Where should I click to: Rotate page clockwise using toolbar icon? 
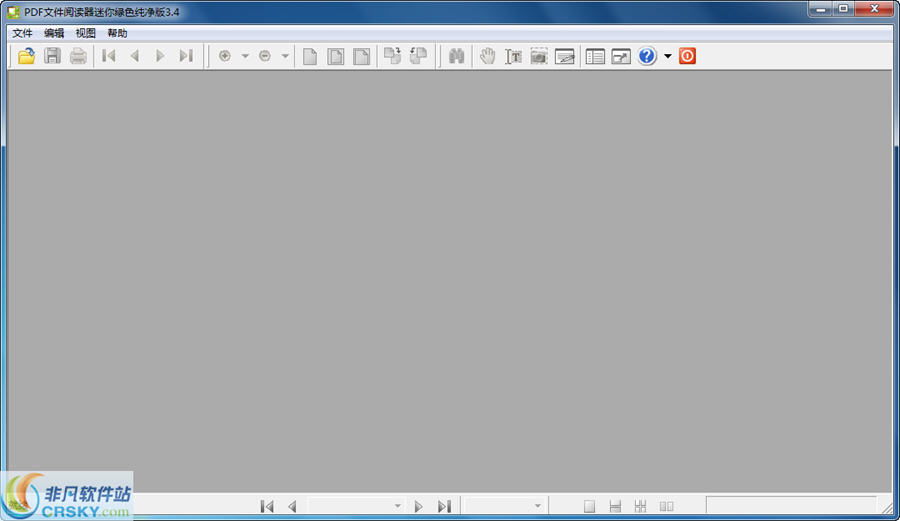393,56
